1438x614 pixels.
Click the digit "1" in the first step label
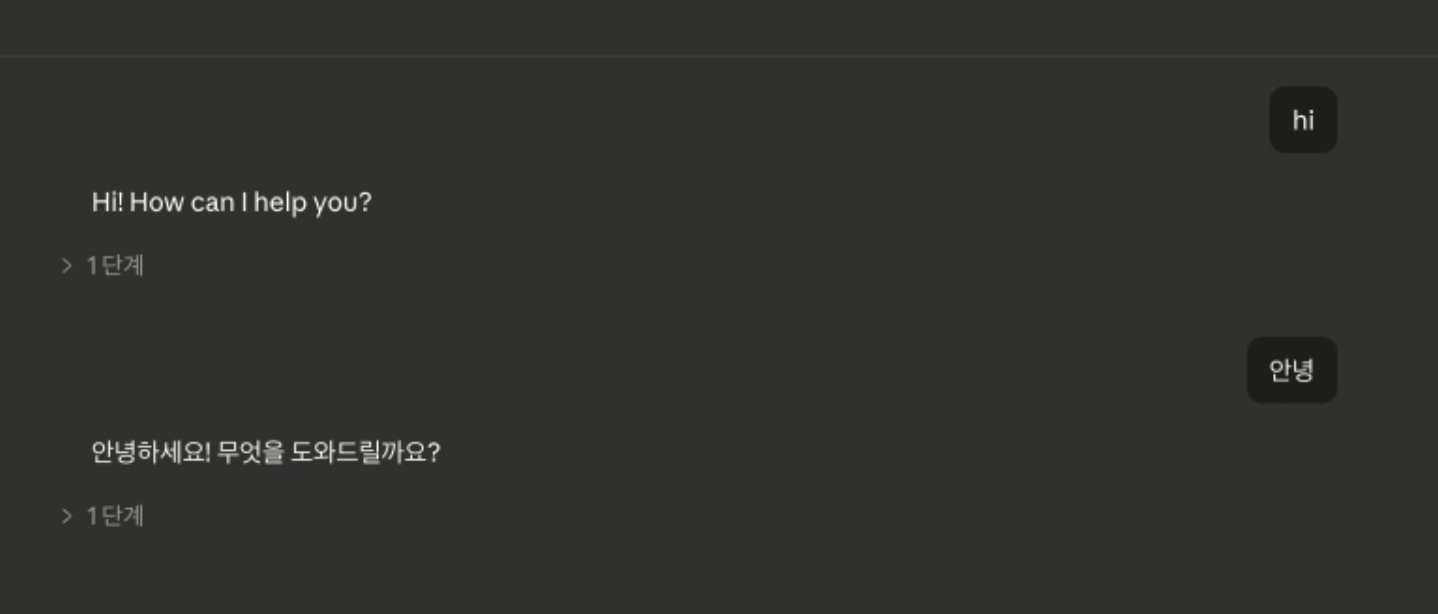click(x=92, y=265)
